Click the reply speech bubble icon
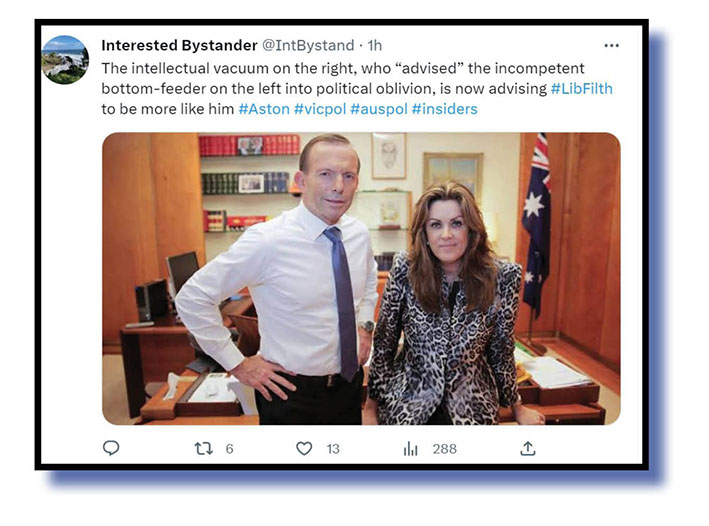 point(111,448)
